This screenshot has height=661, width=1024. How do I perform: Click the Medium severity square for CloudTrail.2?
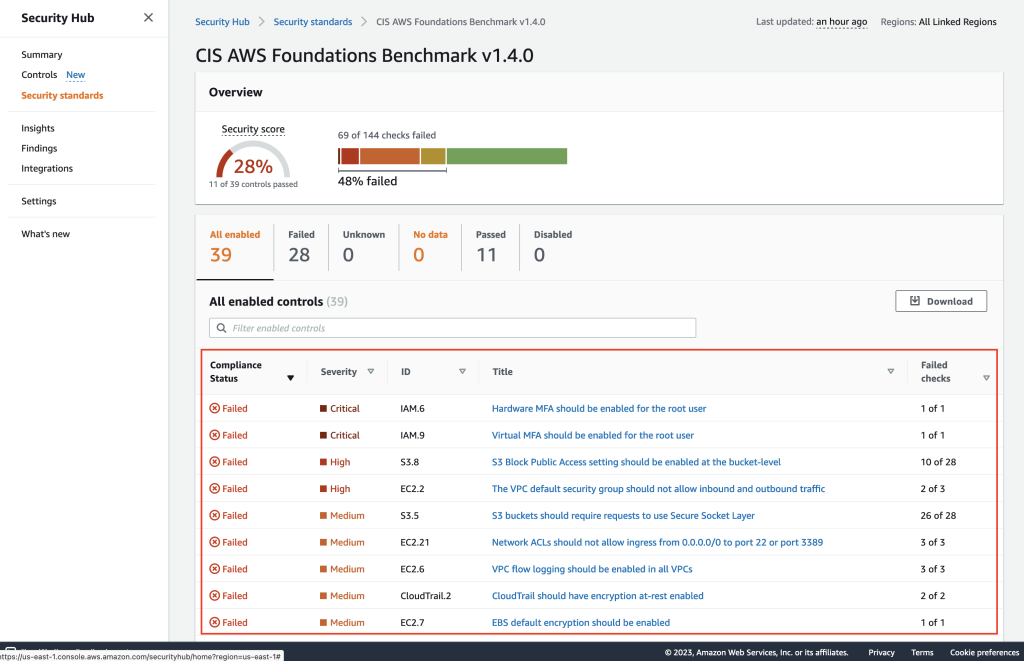tap(323, 596)
